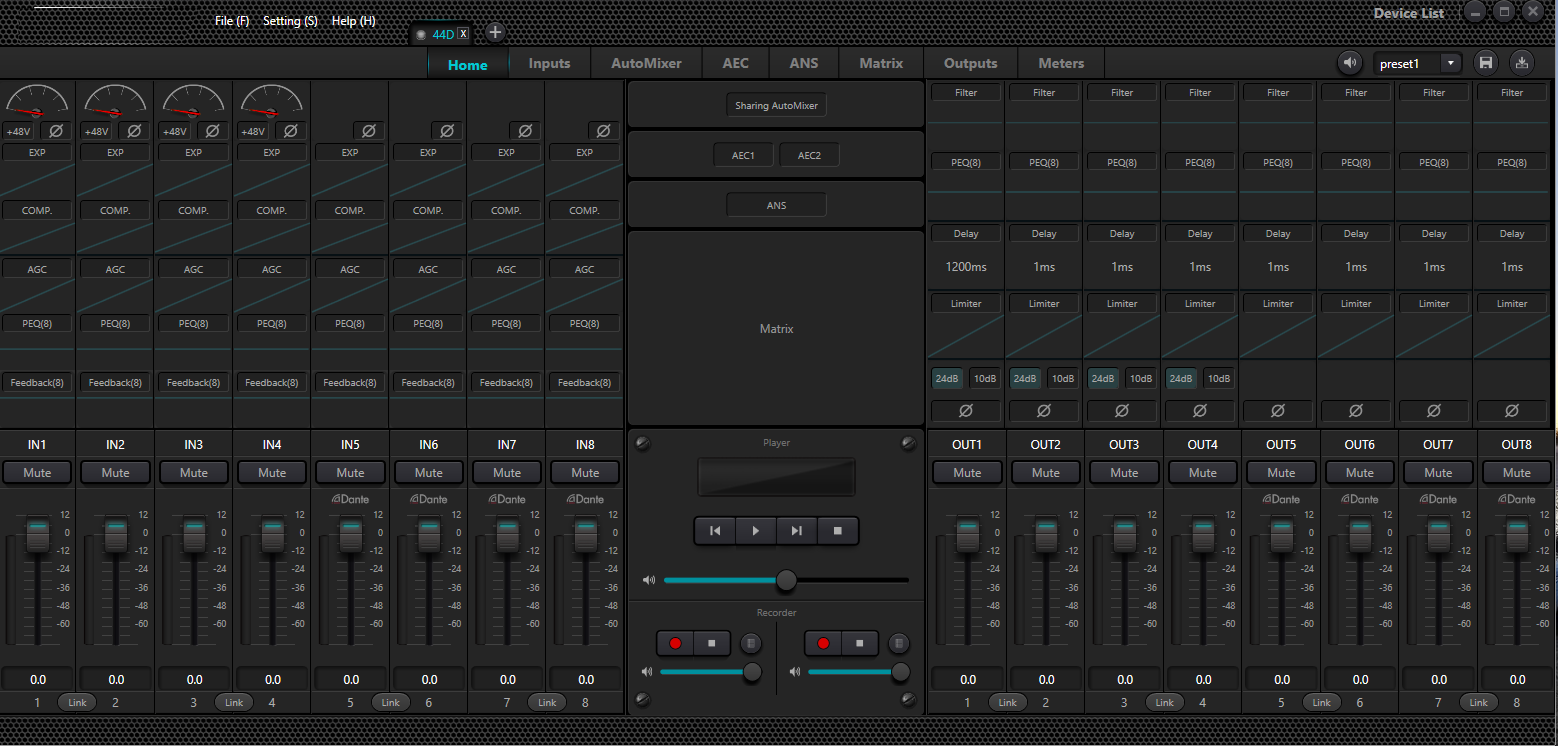The image size is (1558, 746).
Task: Mute the IN3 channel
Action: click(194, 473)
